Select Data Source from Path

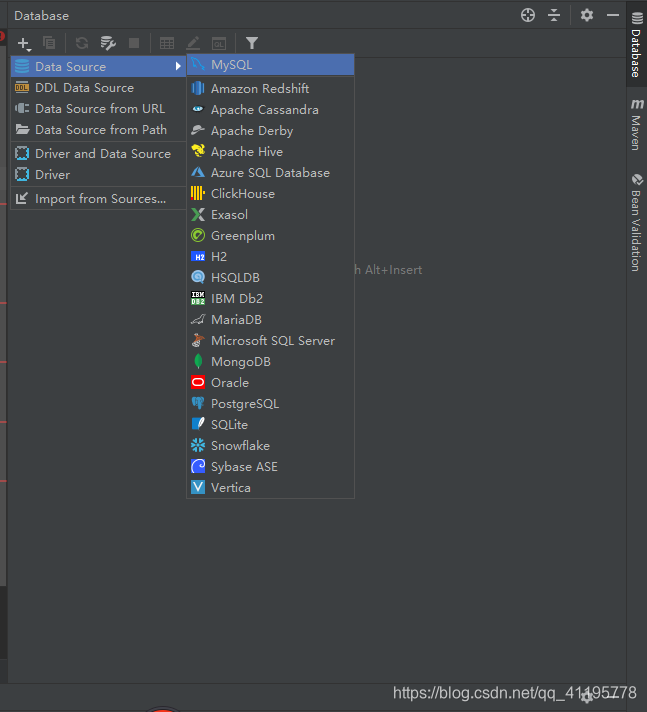click(x=98, y=129)
